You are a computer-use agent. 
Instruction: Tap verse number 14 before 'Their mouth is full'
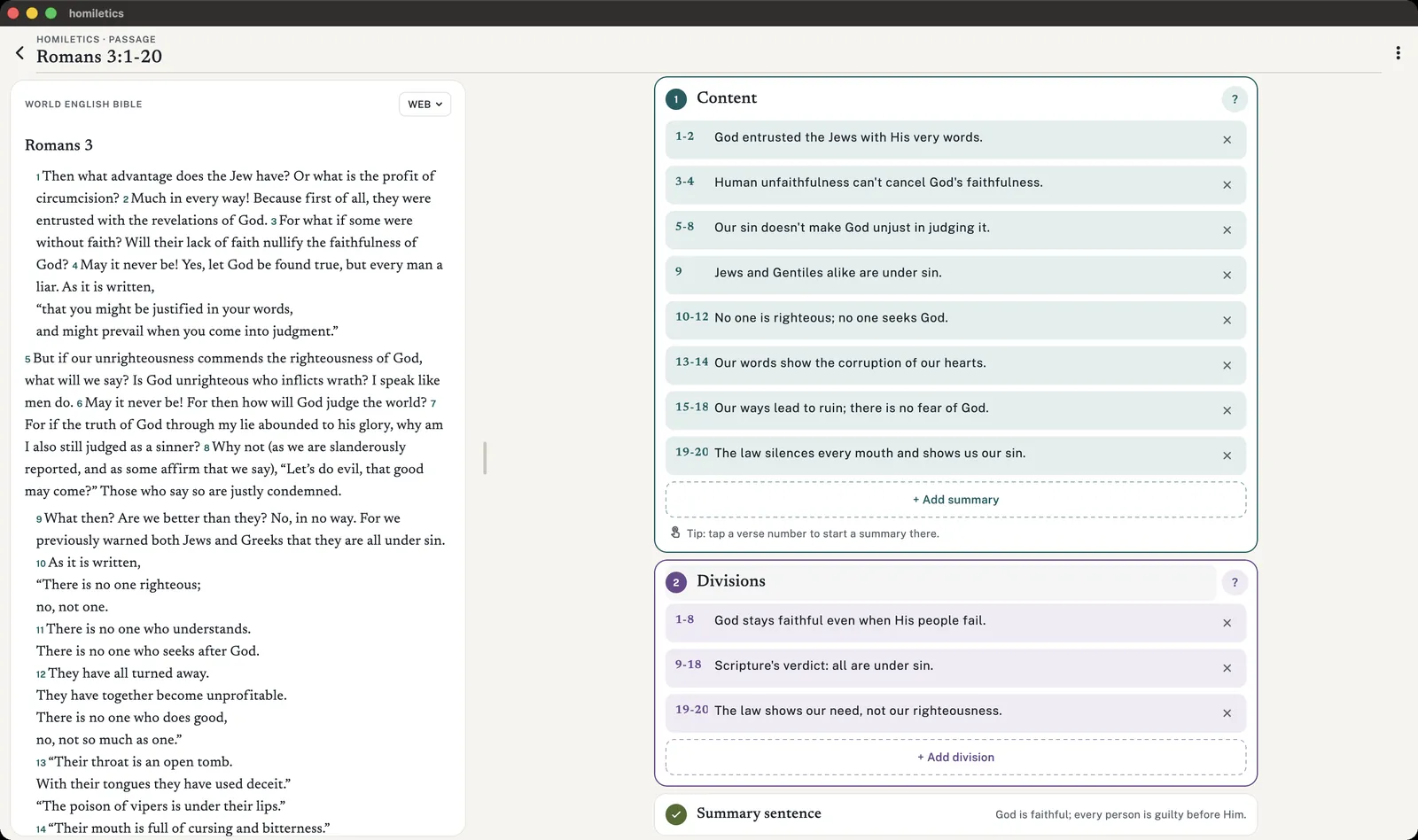point(41,829)
